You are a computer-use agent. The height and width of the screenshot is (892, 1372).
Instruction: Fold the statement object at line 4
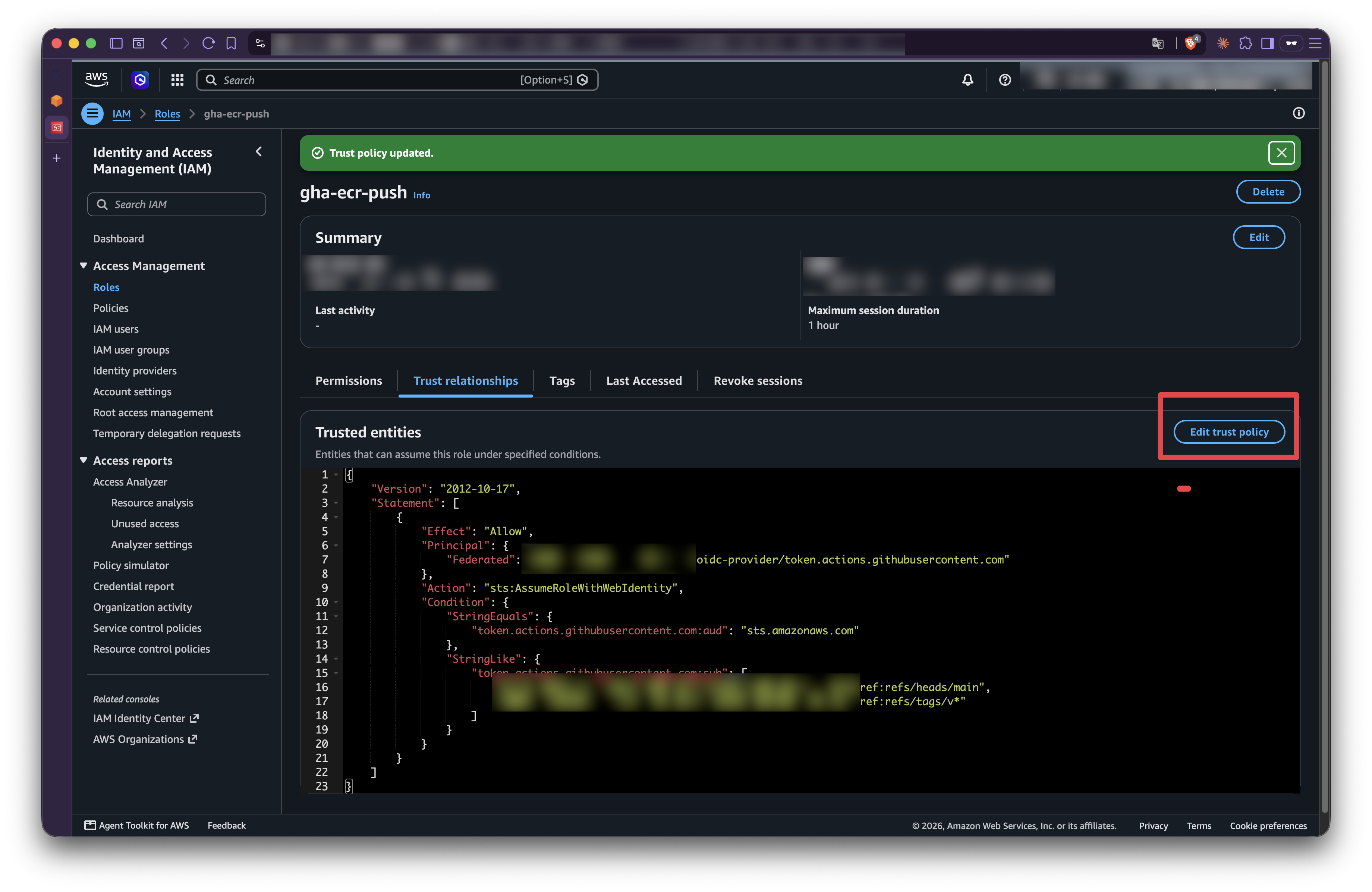point(336,517)
